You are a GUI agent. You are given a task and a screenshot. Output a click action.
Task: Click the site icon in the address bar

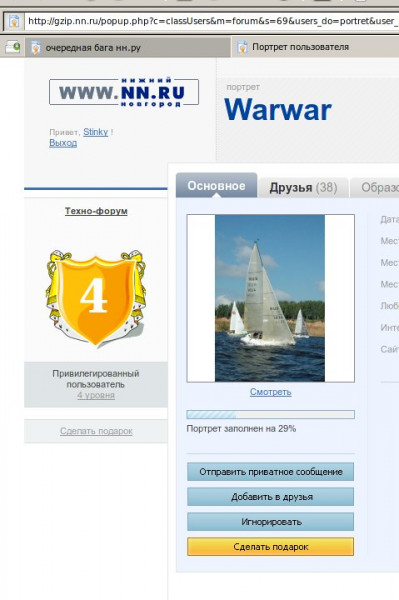(14, 21)
